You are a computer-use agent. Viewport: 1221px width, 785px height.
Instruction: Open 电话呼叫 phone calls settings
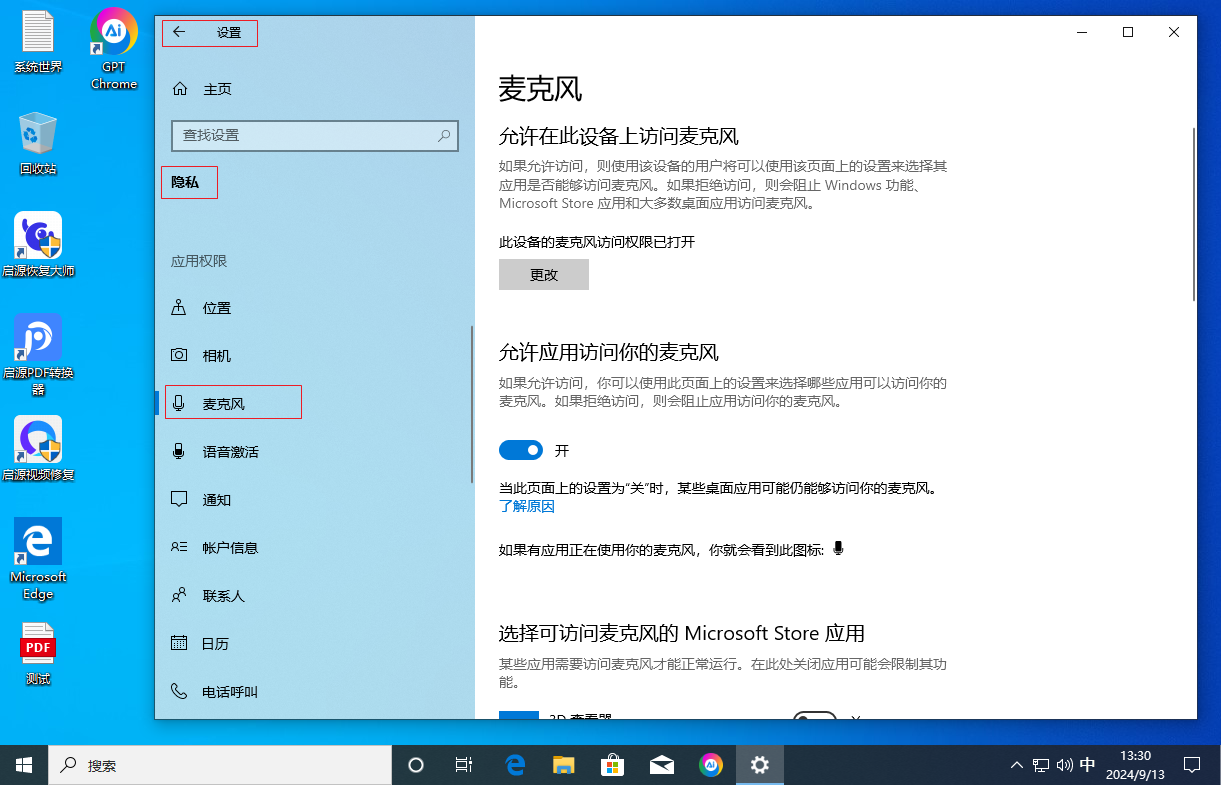tap(230, 692)
